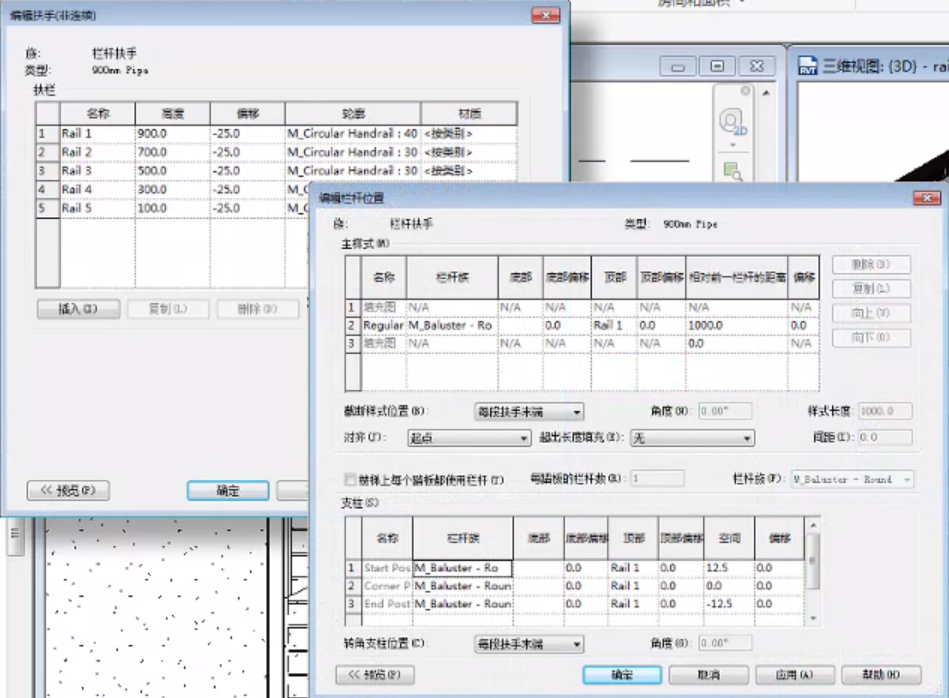Click the 间距 input field

[885, 436]
